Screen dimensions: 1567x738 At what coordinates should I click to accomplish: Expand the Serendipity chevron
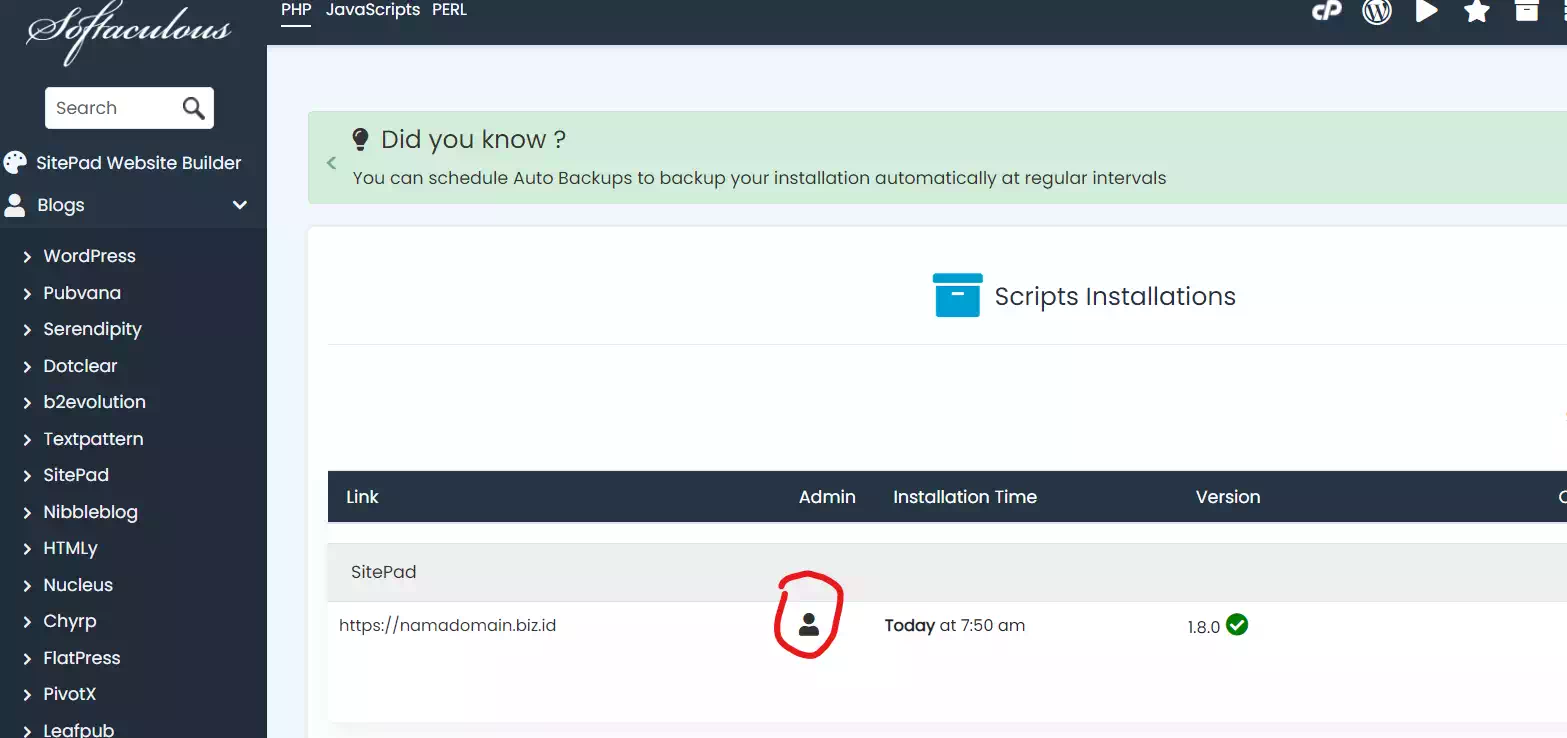click(28, 330)
